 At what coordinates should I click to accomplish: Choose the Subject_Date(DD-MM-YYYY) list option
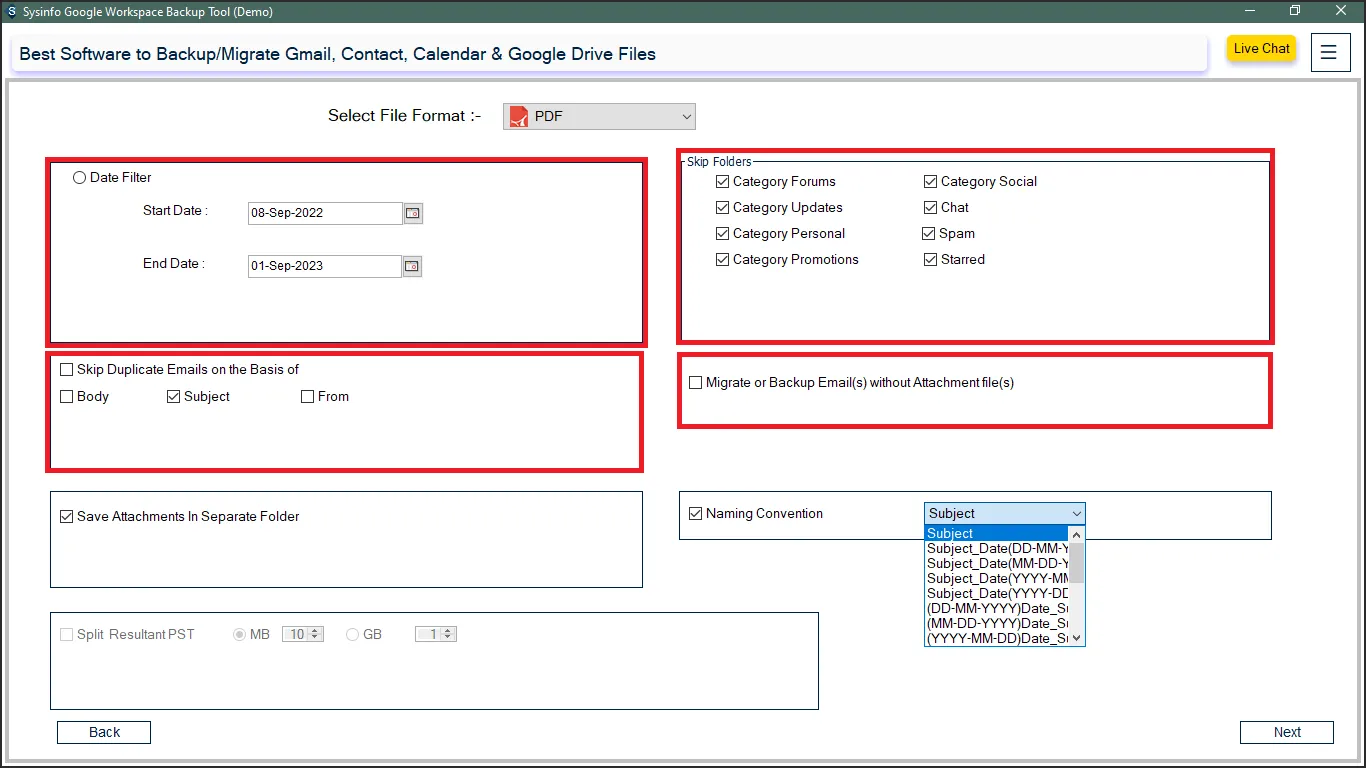(996, 549)
